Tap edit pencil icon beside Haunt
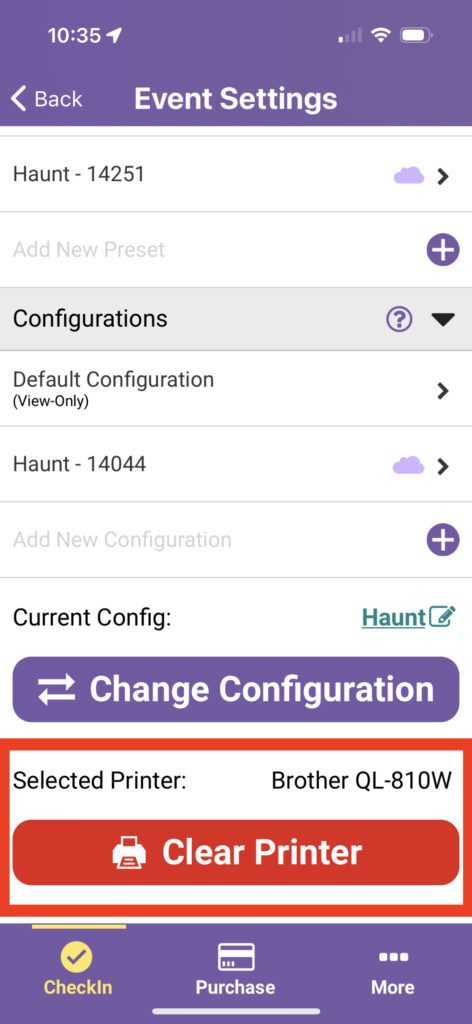Image resolution: width=472 pixels, height=1024 pixels. (443, 617)
